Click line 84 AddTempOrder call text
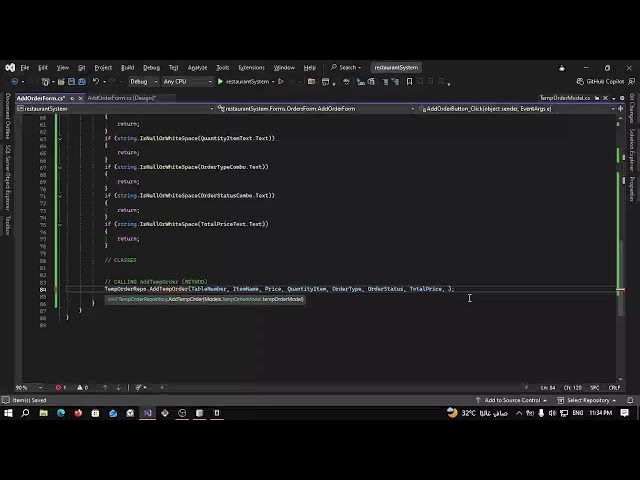The width and height of the screenshot is (640, 480). click(x=279, y=289)
